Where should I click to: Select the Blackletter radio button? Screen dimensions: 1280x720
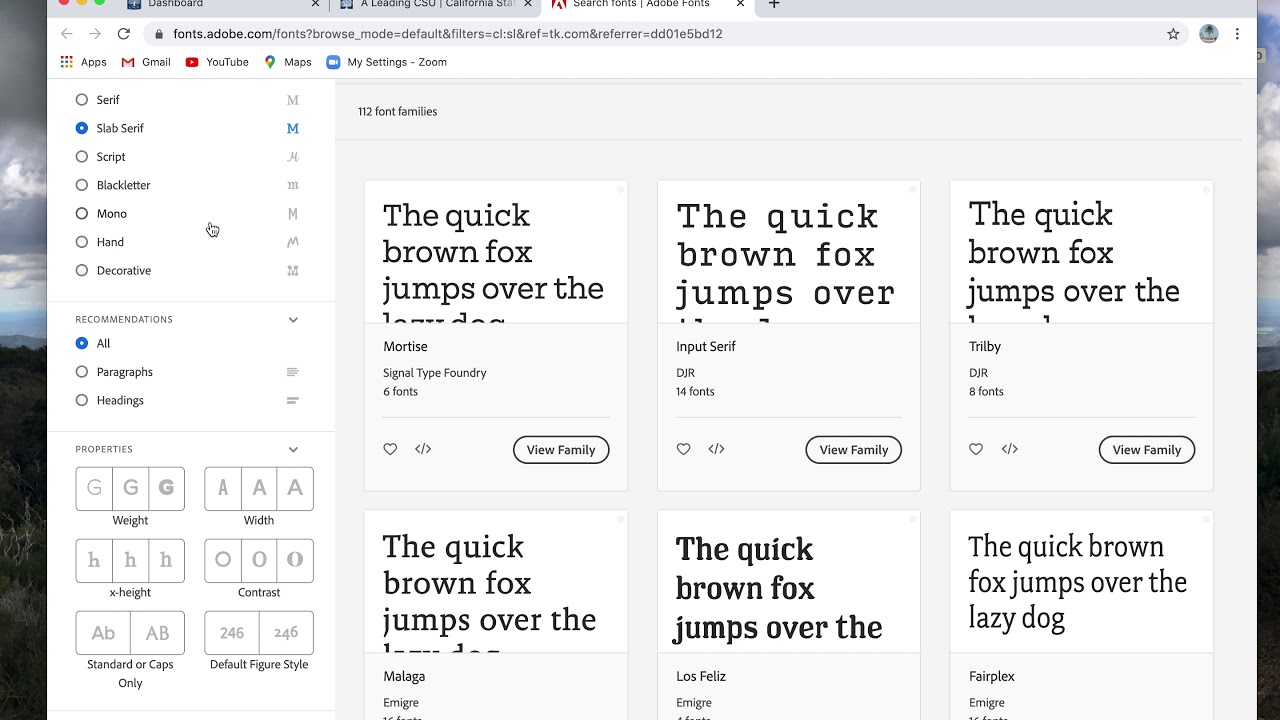pos(82,185)
